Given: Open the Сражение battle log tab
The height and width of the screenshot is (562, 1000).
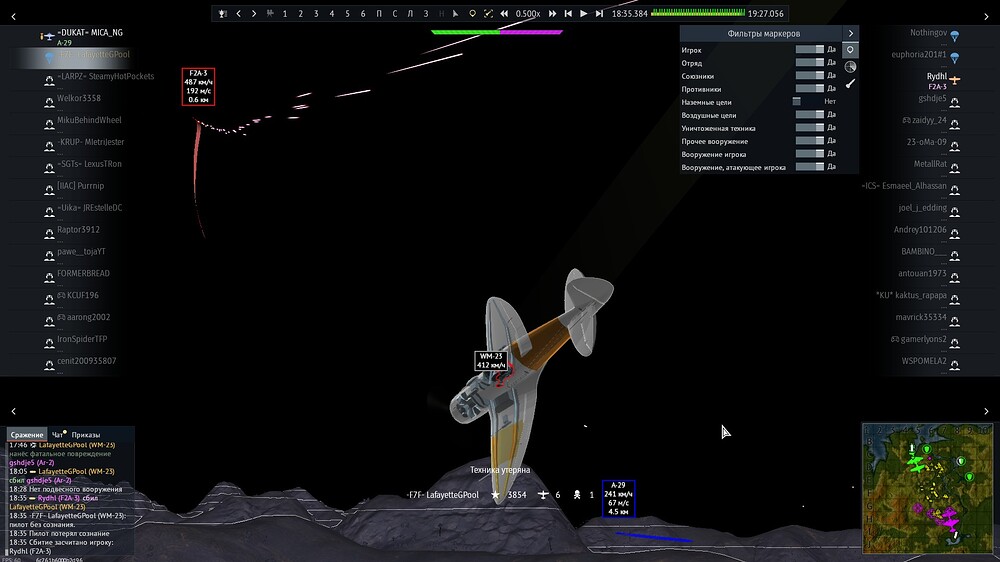Looking at the screenshot, I should pos(26,434).
